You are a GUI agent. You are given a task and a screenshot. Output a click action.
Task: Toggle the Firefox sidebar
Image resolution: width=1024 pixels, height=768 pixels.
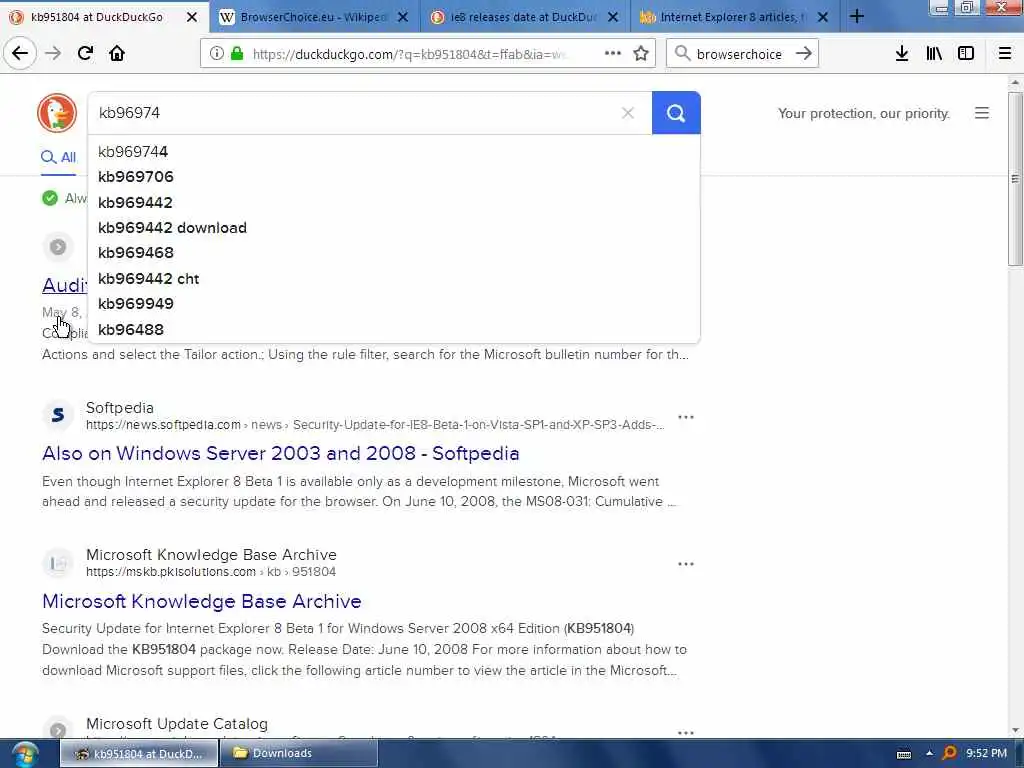(x=966, y=54)
